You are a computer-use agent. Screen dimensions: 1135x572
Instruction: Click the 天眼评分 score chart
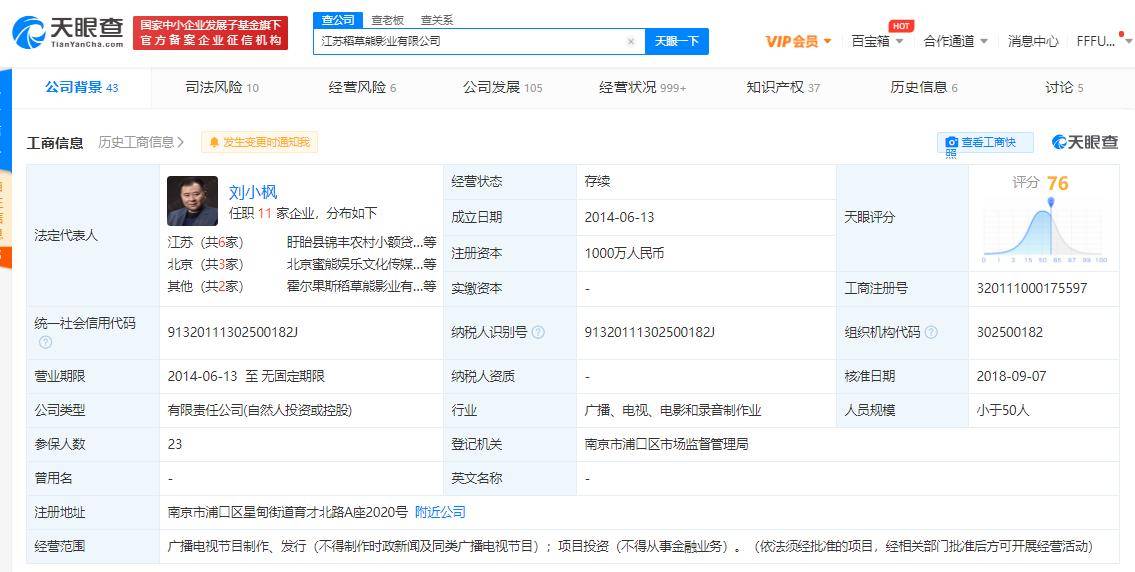point(1044,228)
